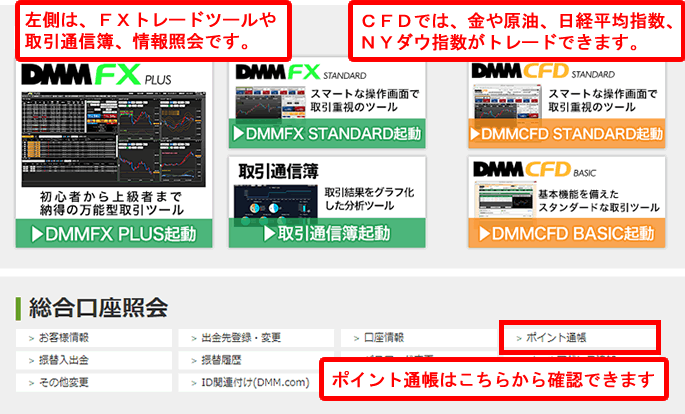Open お客様情報 link
685x414 pixels.
point(94,338)
